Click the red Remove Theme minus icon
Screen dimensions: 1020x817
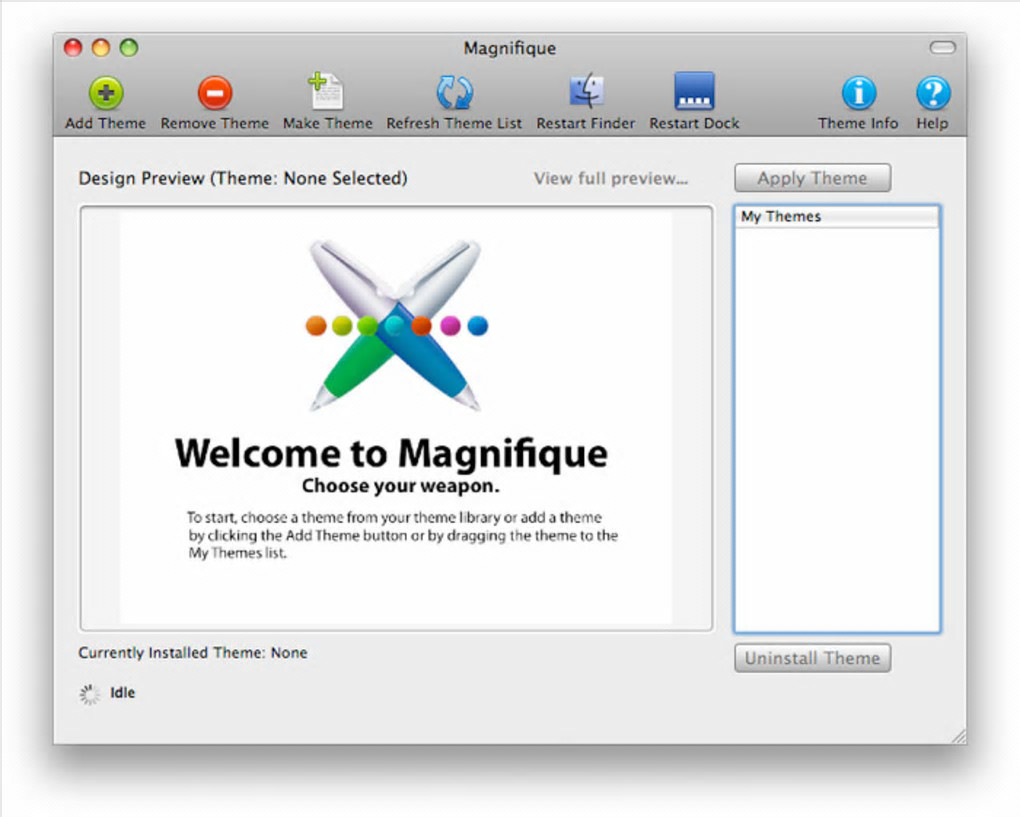click(x=215, y=93)
